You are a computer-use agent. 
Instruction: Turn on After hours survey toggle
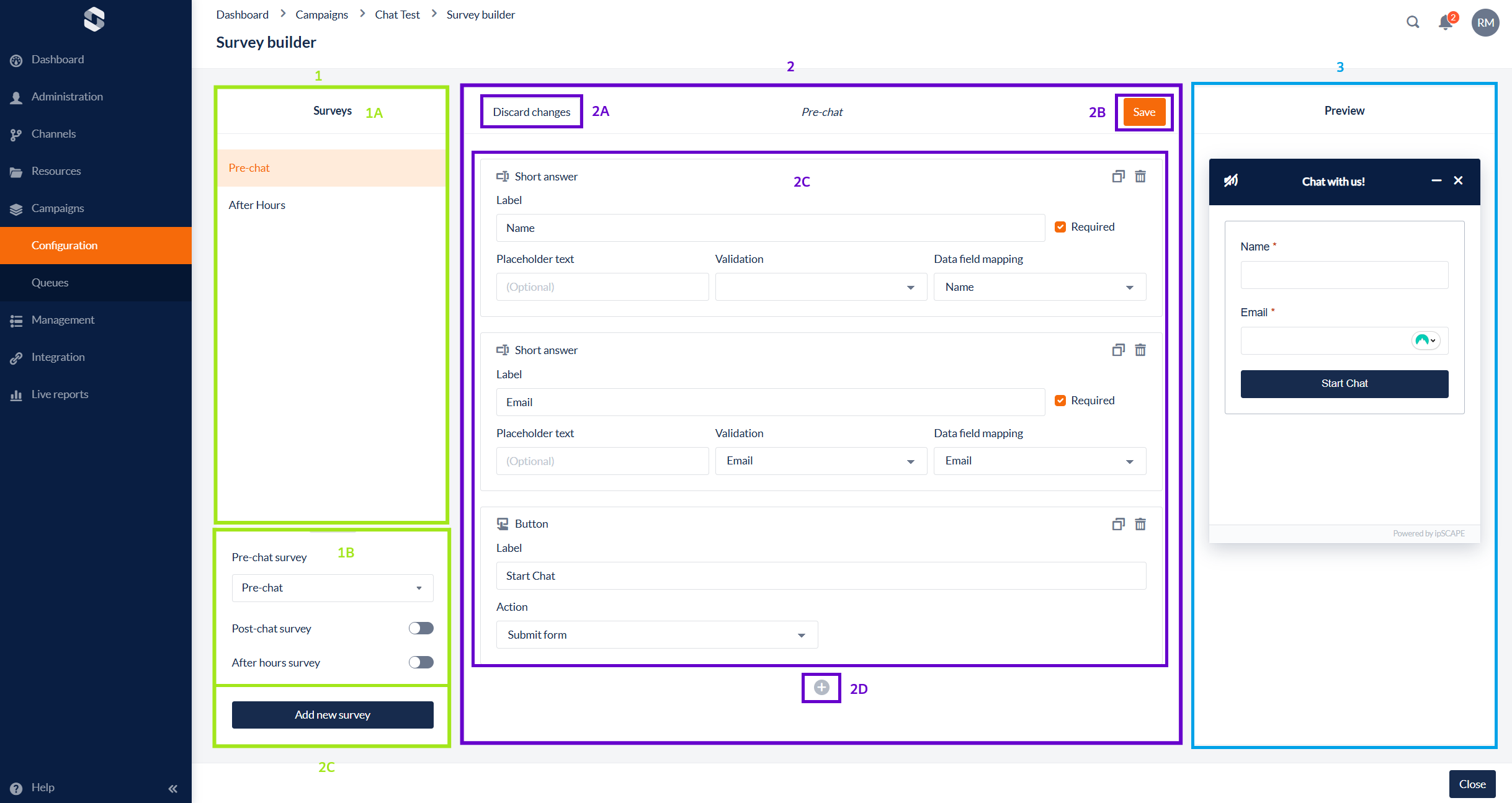click(x=421, y=662)
